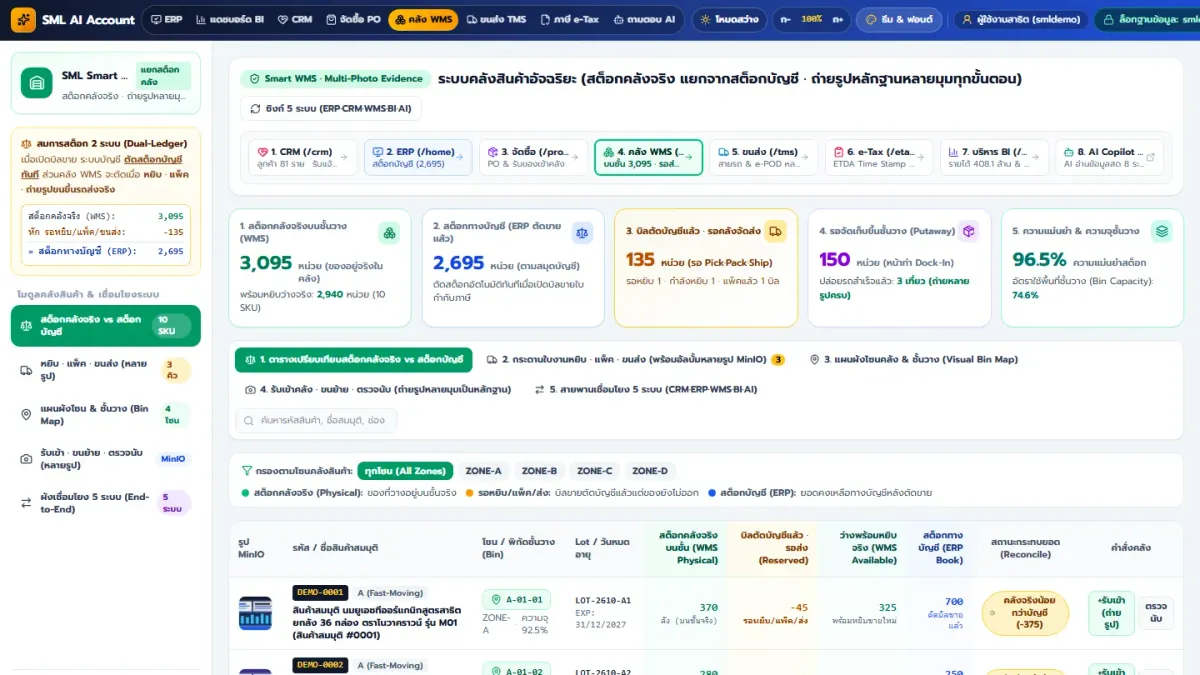Image resolution: width=1200 pixels, height=675 pixels.
Task: Toggle the light mode switch (โหมดสว่าง)
Action: pos(730,19)
